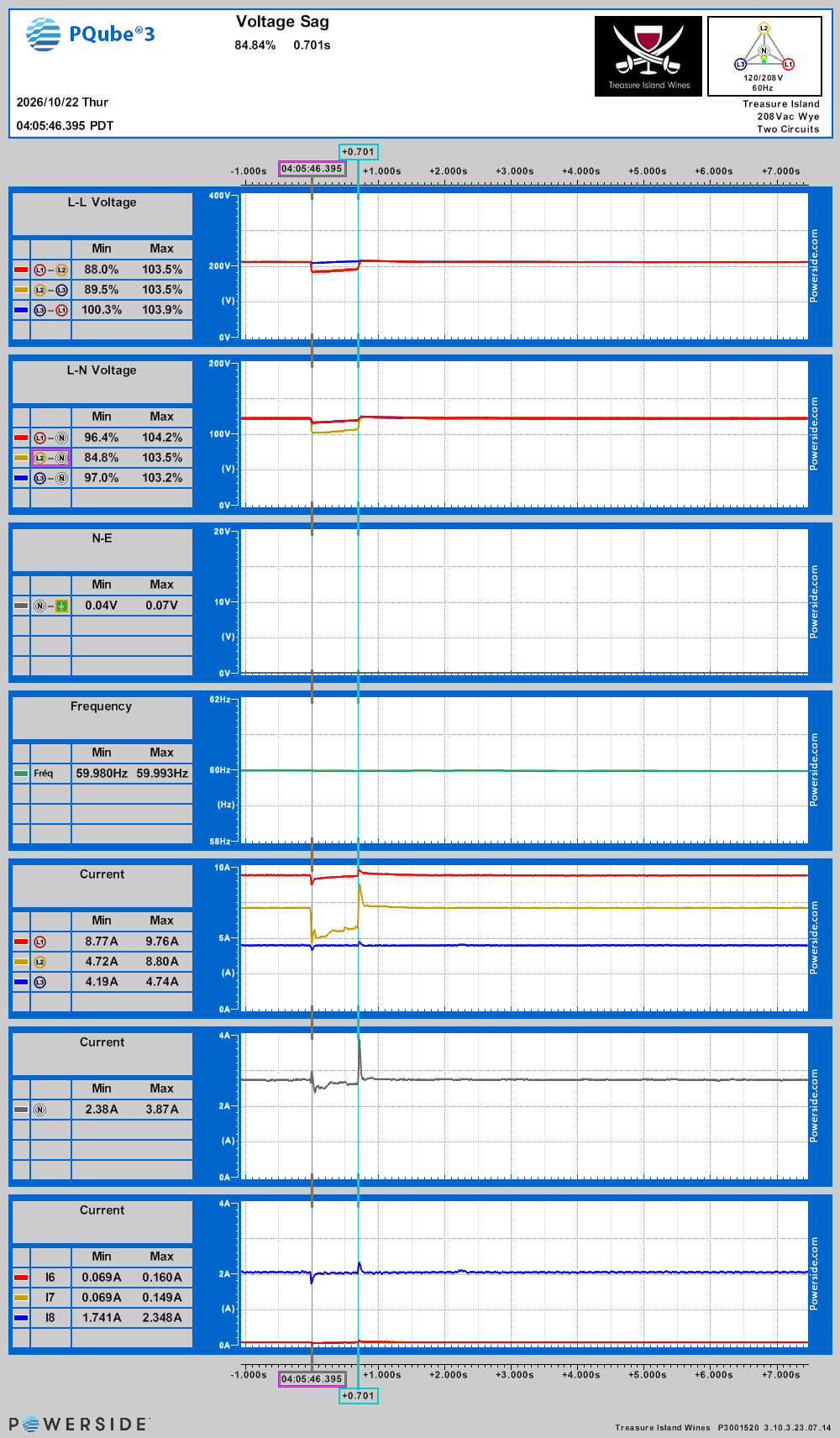Select the L2–L3 phase pair icon

50,290
